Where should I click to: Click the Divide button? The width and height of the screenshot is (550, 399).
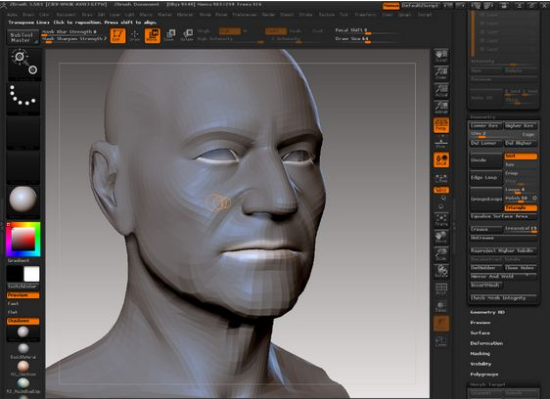tap(486, 160)
